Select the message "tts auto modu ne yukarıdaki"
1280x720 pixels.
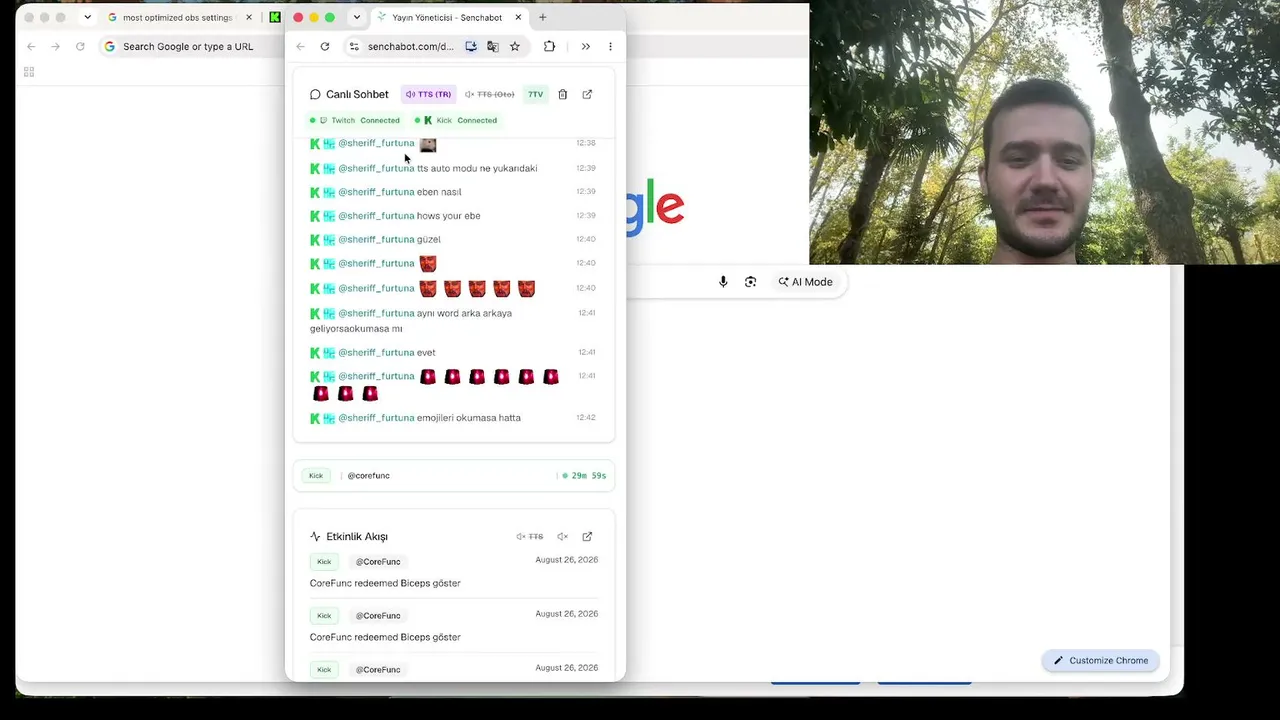point(477,168)
